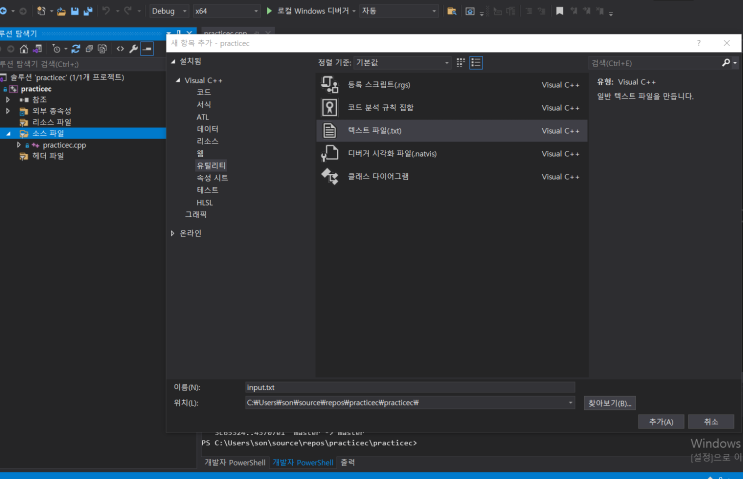Select the 데이터 category
This screenshot has height=479, width=743.
tap(208, 129)
